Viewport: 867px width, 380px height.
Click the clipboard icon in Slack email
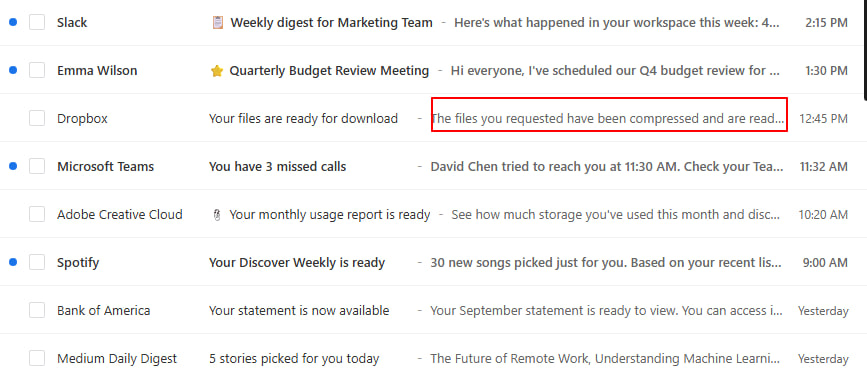click(218, 23)
